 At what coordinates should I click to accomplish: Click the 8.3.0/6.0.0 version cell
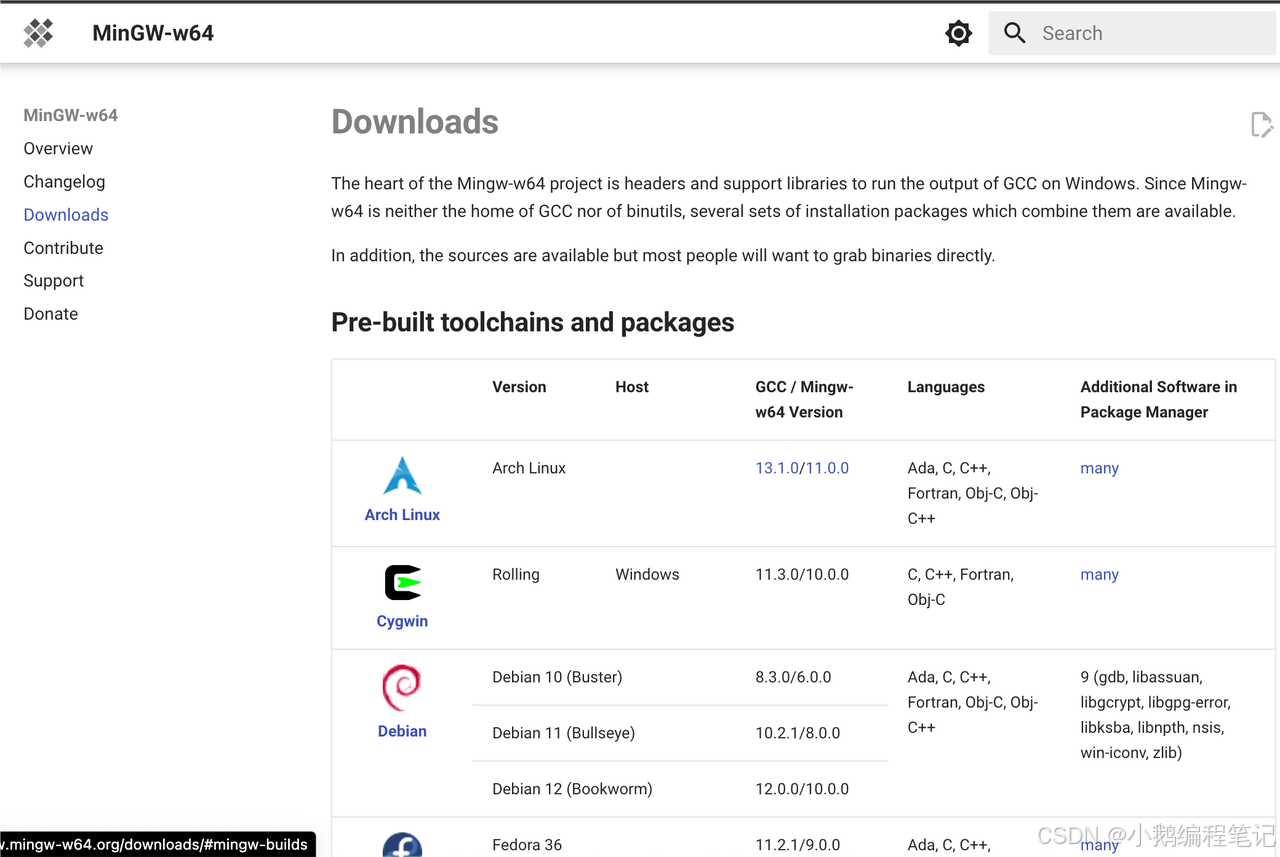tap(793, 677)
